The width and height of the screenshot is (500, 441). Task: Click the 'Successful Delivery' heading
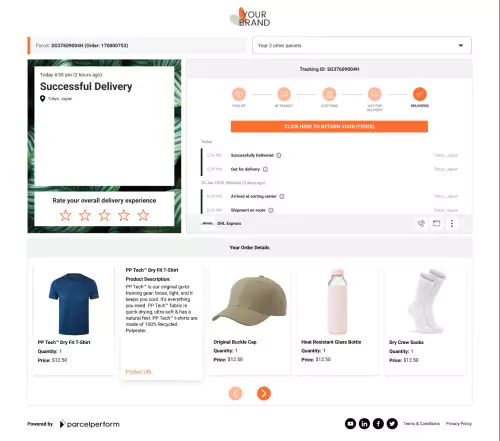click(86, 87)
